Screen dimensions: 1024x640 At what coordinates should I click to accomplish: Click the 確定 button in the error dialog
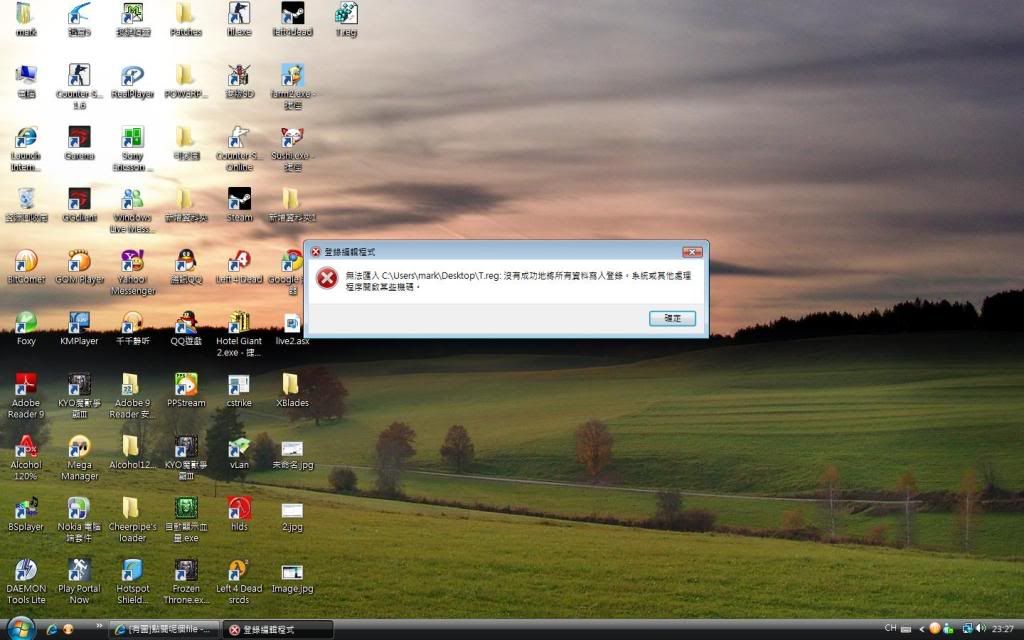(672, 318)
